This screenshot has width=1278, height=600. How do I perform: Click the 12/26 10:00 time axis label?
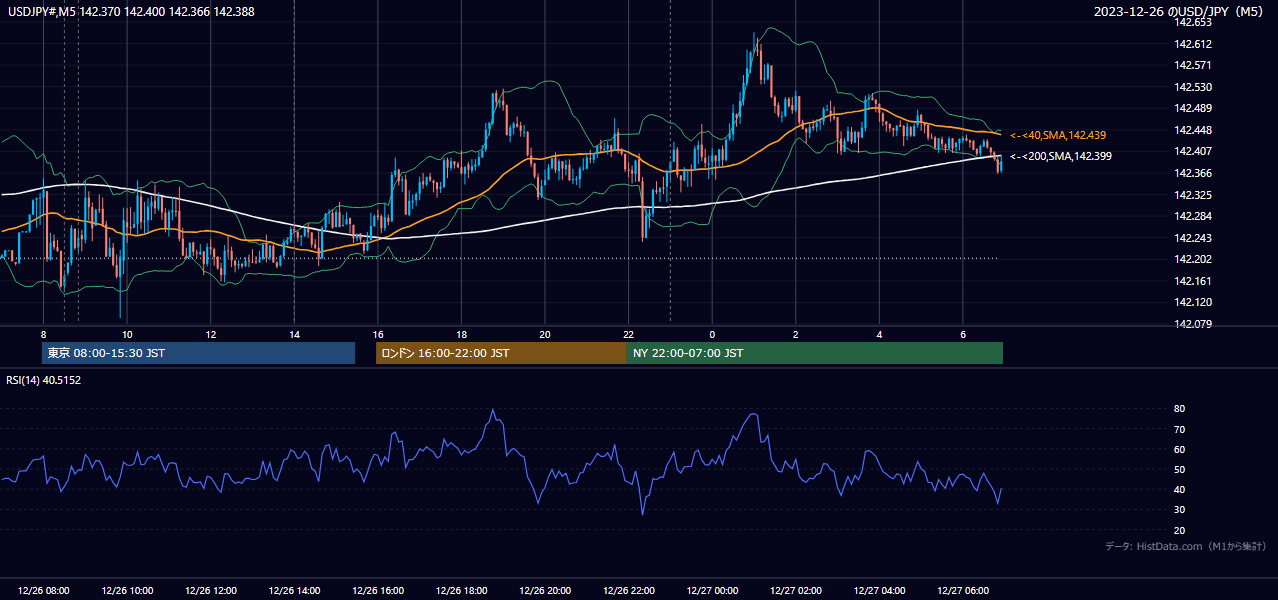coord(127,591)
